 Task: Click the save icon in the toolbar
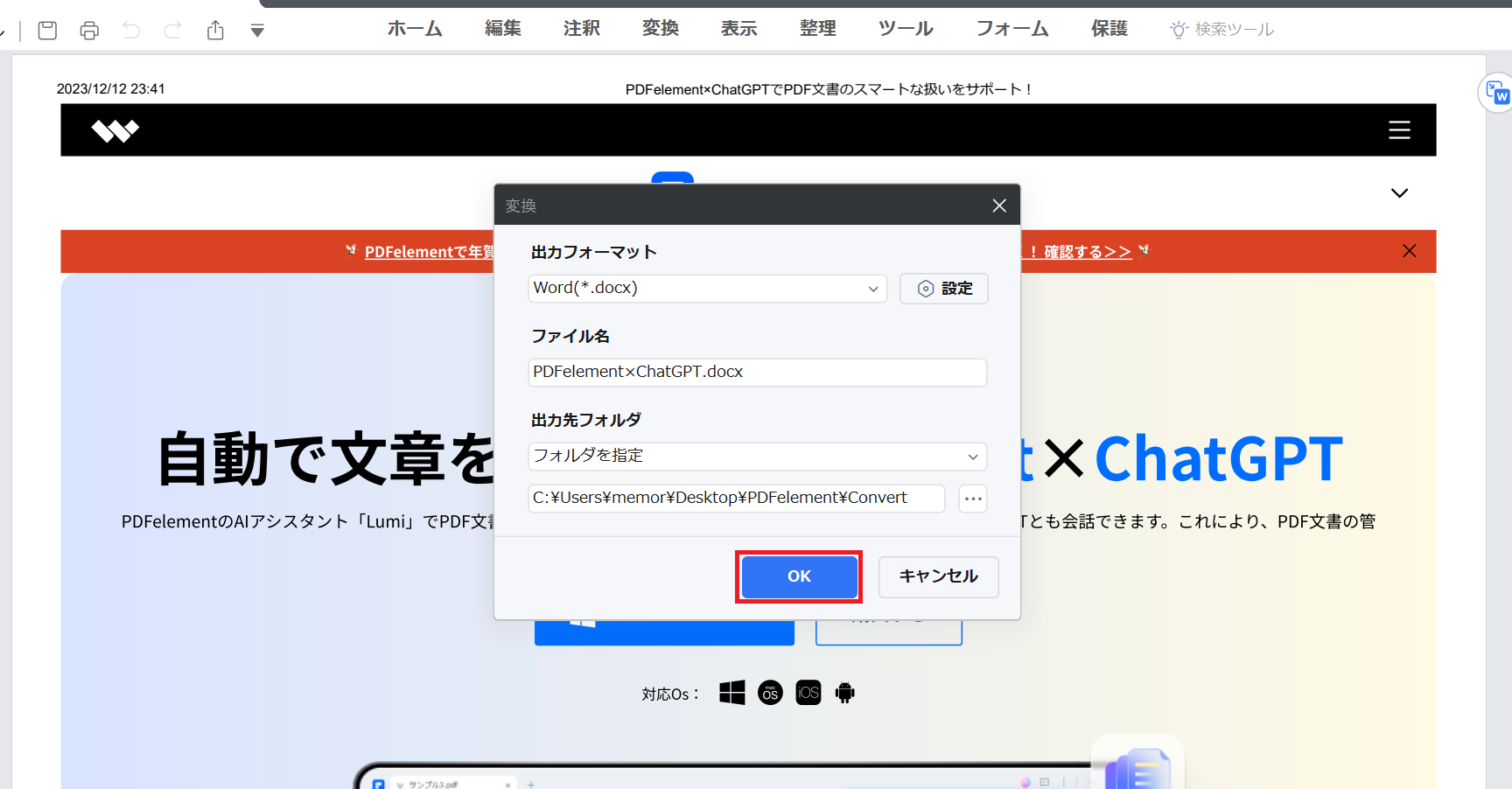48,31
